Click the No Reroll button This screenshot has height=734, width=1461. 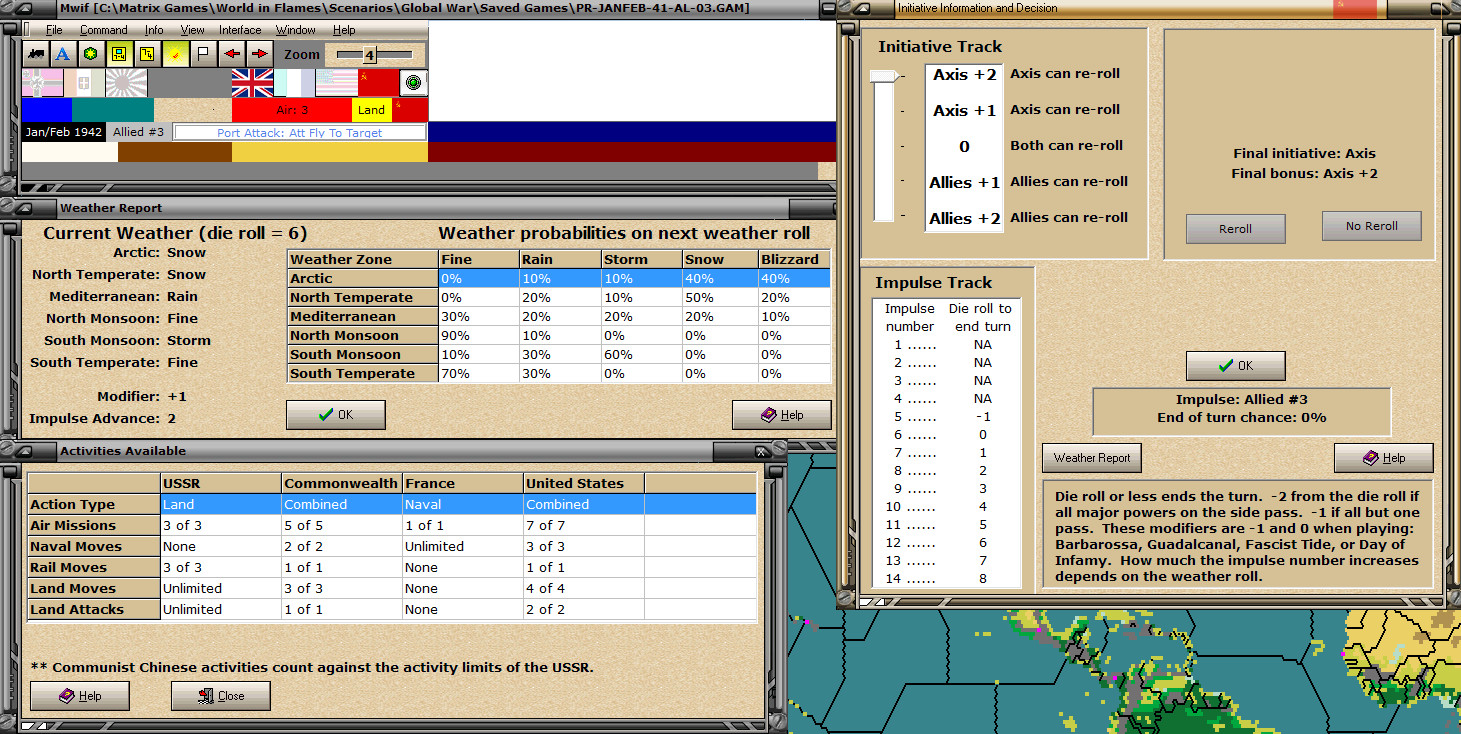click(1371, 226)
